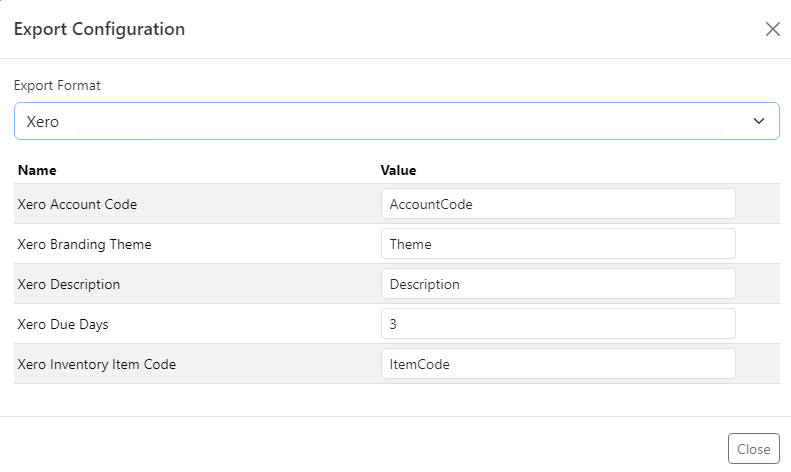
Task: Focus the Xero Description value field
Action: point(558,283)
